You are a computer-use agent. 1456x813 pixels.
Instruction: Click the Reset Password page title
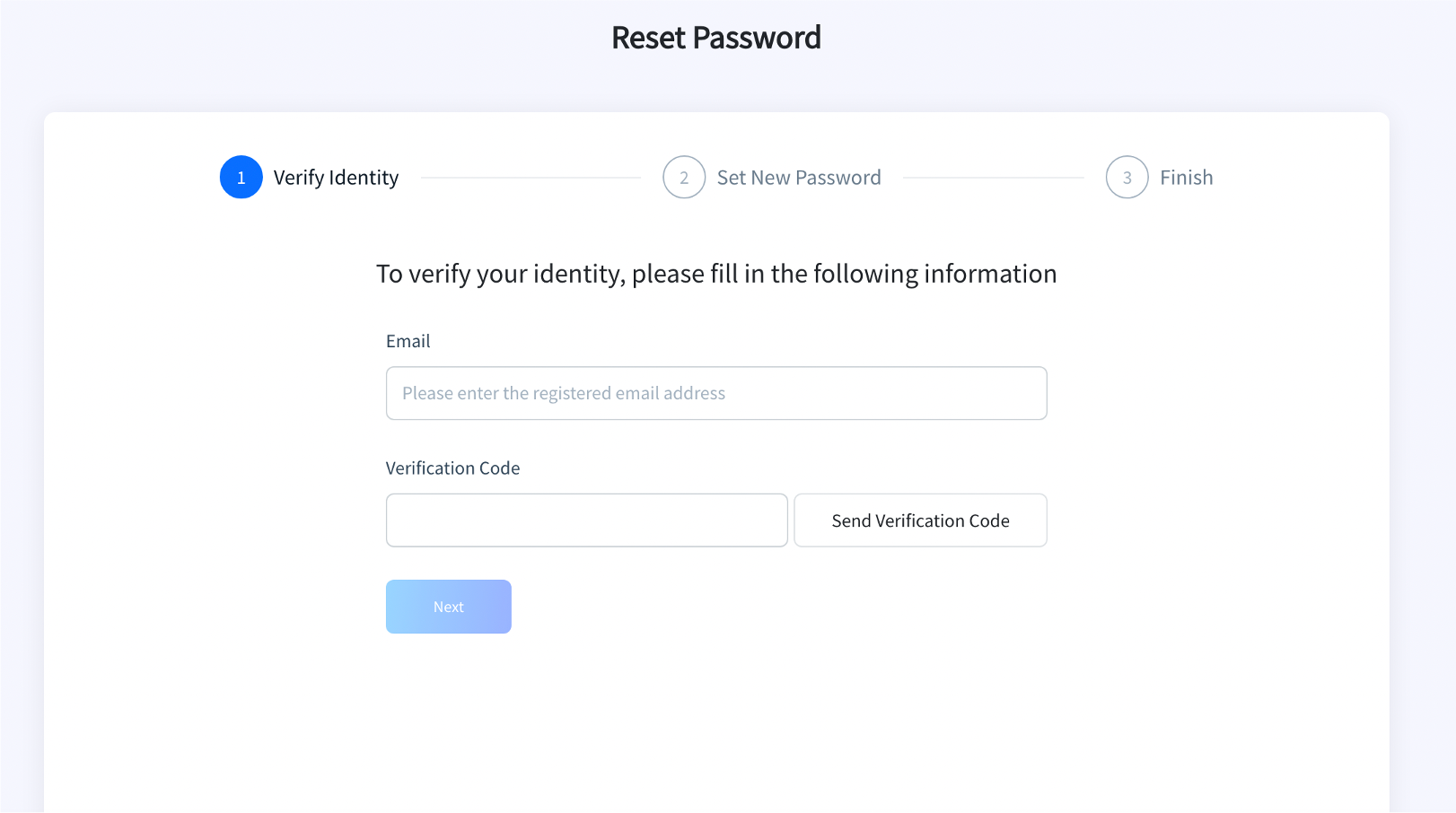tap(715, 38)
